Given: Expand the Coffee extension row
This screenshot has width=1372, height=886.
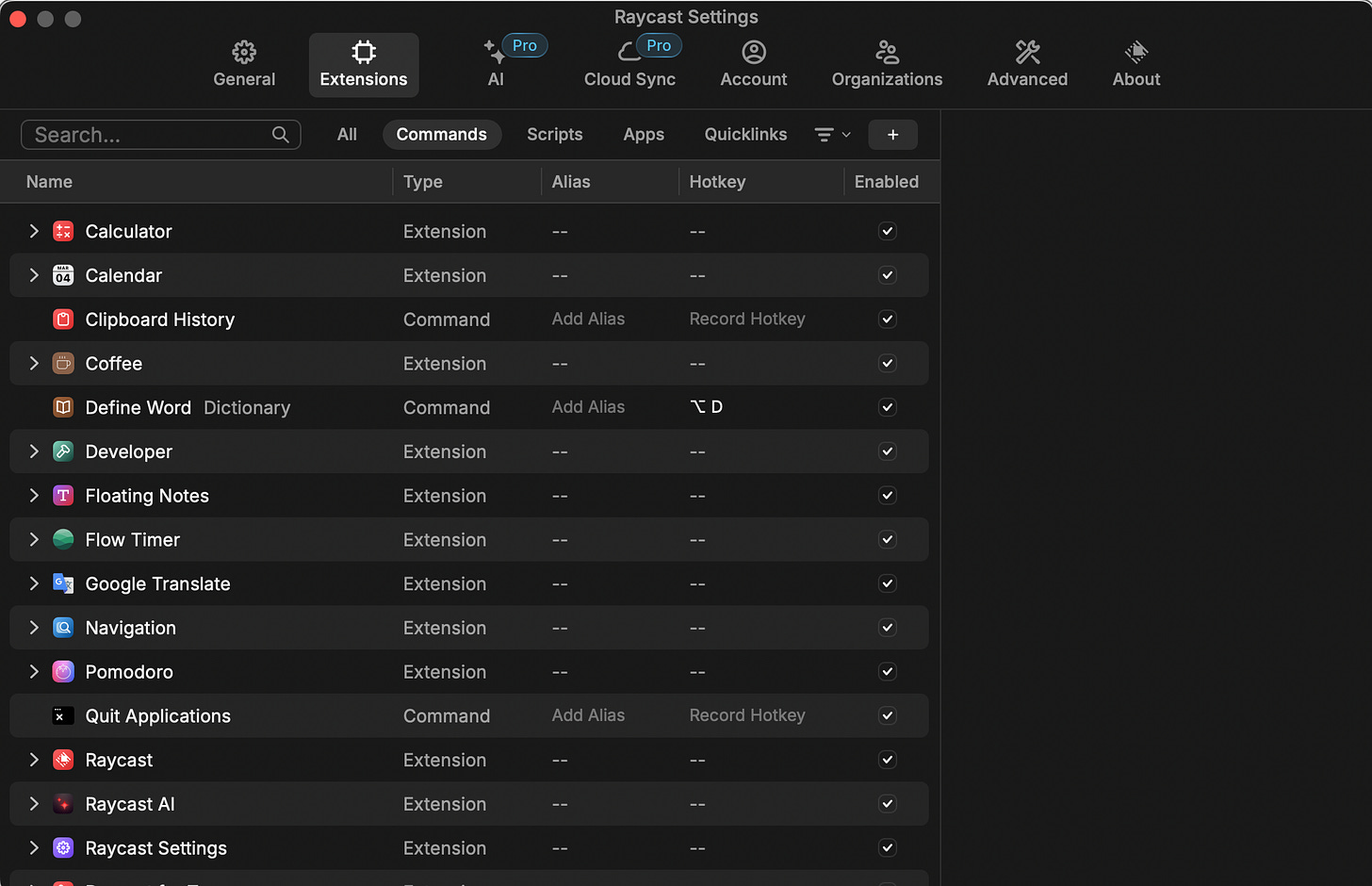Looking at the screenshot, I should pyautogui.click(x=34, y=363).
